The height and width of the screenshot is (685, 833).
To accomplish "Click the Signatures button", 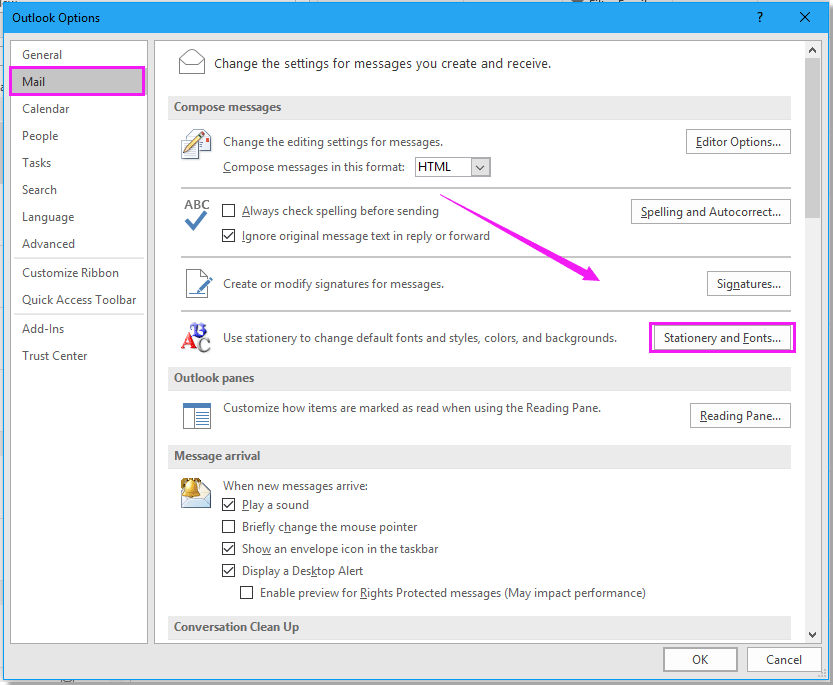I will click(x=748, y=284).
